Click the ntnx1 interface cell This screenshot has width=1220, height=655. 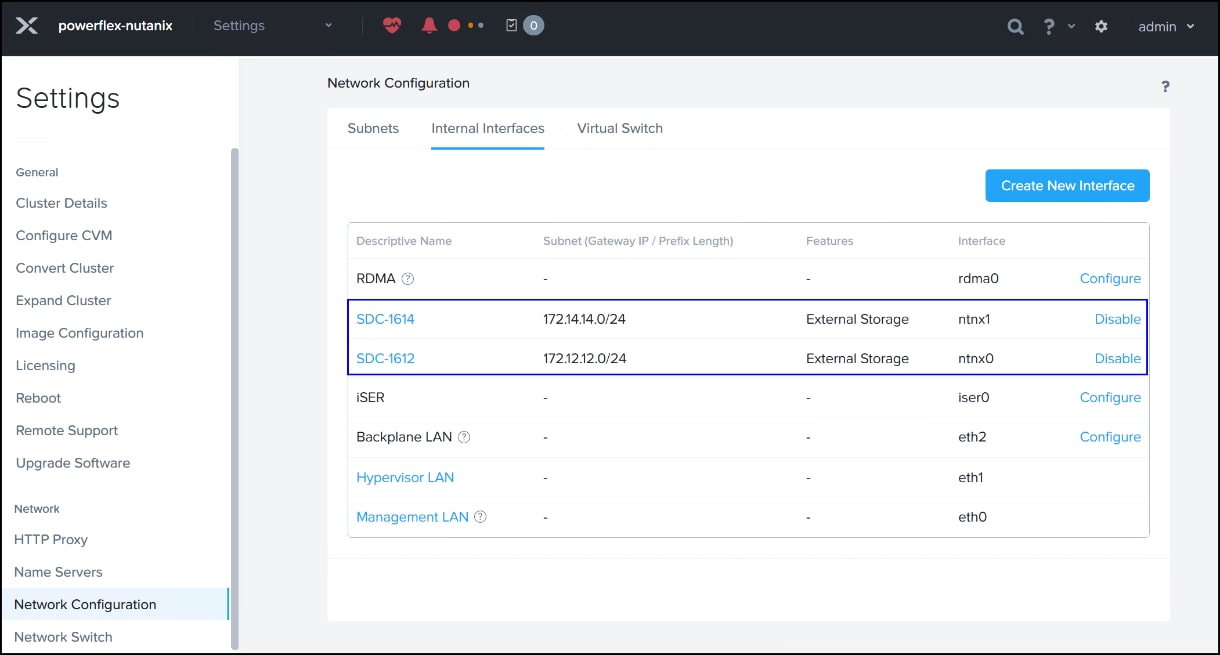974,319
